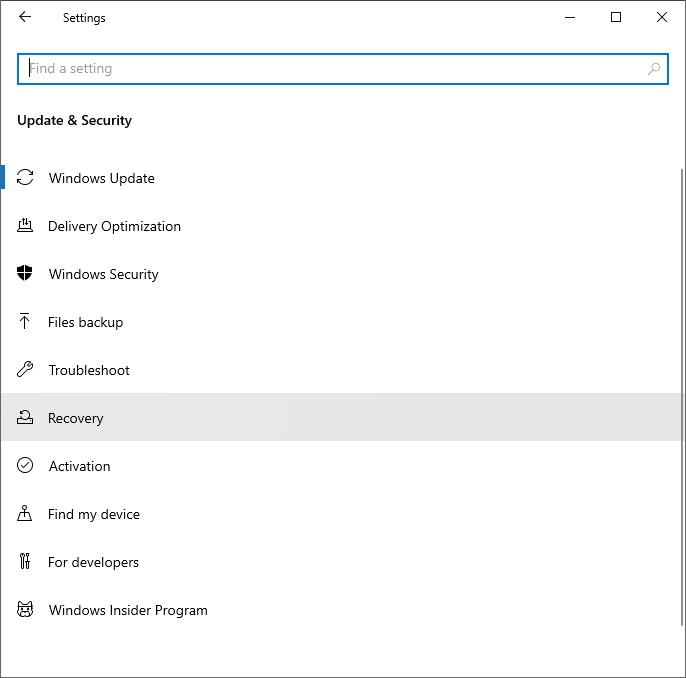This screenshot has width=686, height=678.
Task: Open Find my device settings
Action: click(x=341, y=514)
